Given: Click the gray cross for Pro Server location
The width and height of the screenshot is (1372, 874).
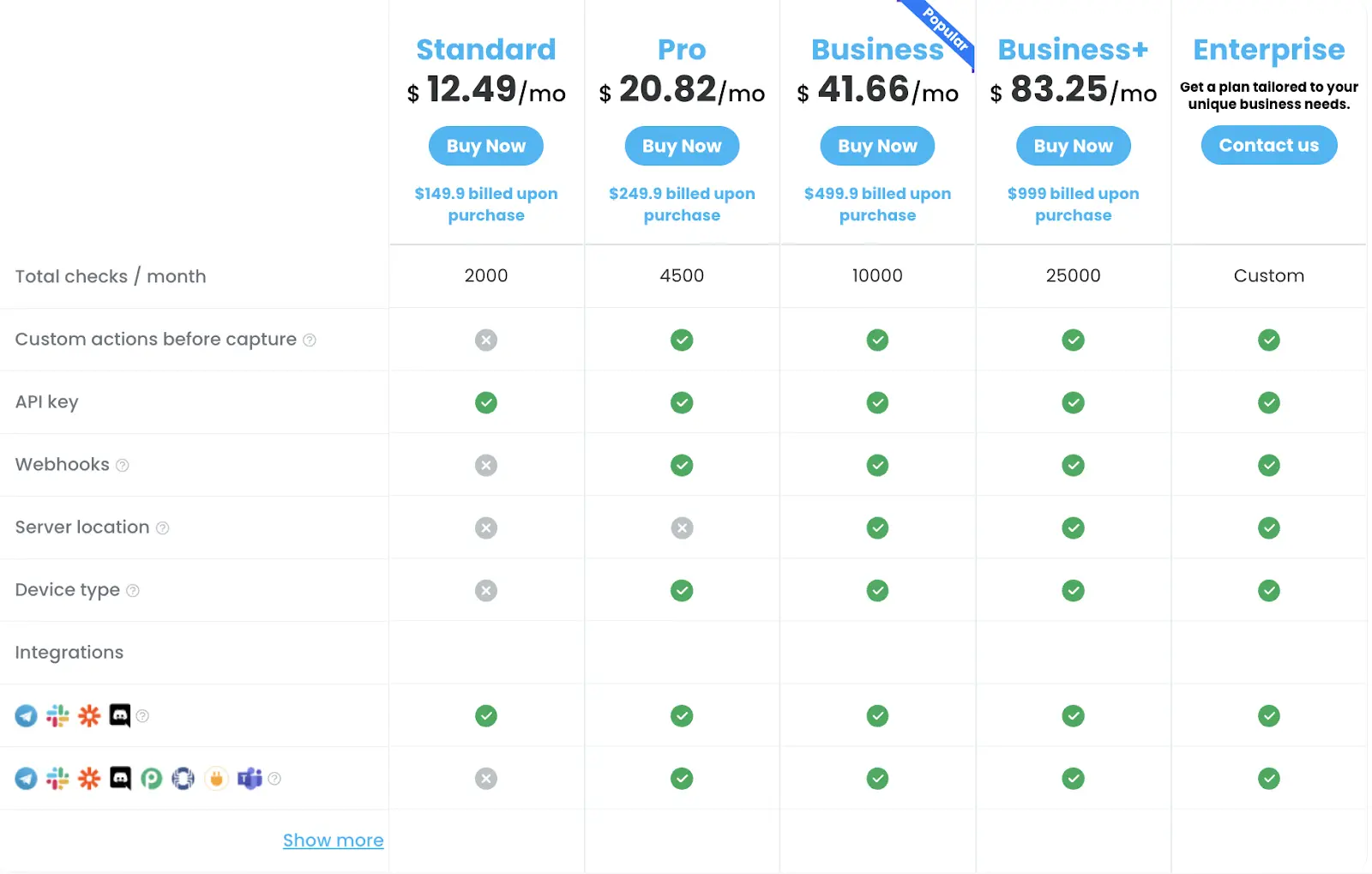Looking at the screenshot, I should pos(682,527).
